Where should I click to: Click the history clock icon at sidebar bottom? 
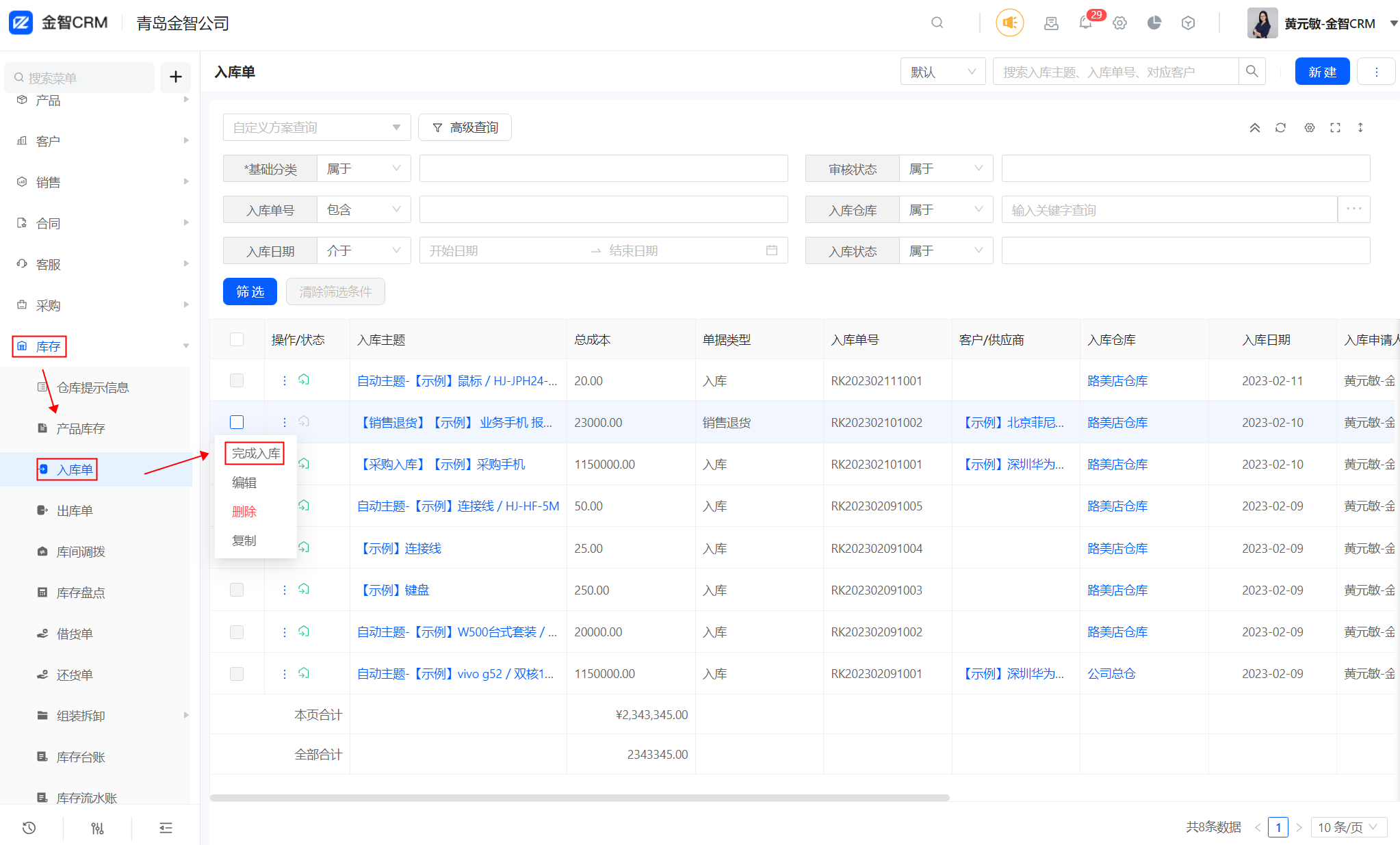tap(29, 828)
